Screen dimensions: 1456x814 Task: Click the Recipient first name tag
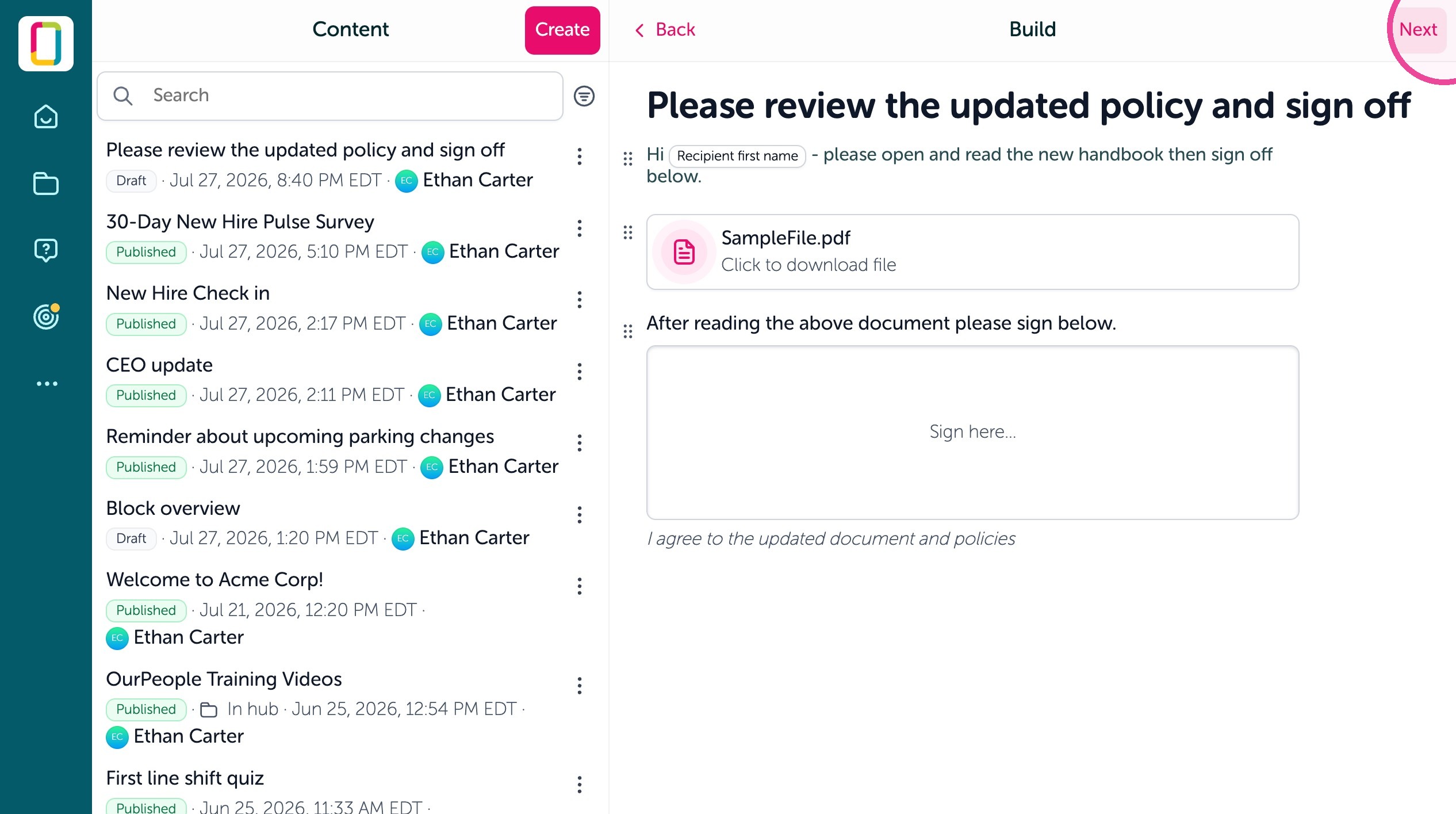tap(737, 156)
